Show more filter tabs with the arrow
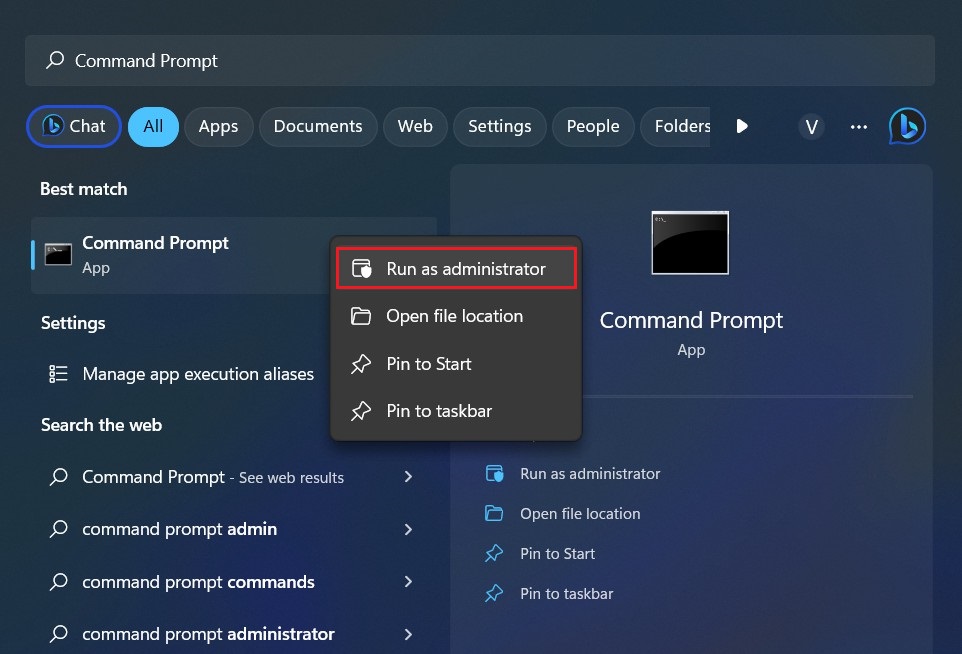Screen dimensions: 962x654 pos(742,126)
